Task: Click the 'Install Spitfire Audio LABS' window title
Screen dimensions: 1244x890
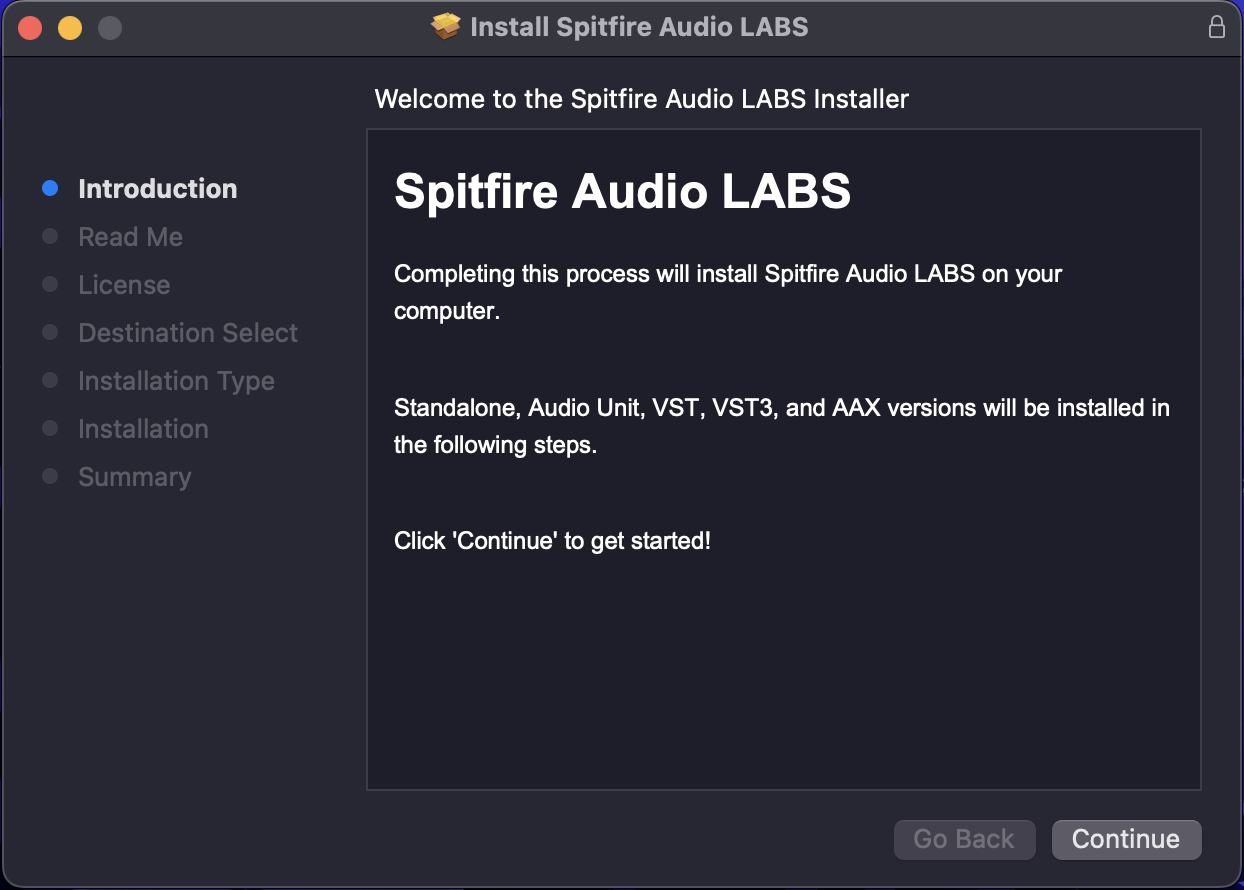Action: [639, 27]
